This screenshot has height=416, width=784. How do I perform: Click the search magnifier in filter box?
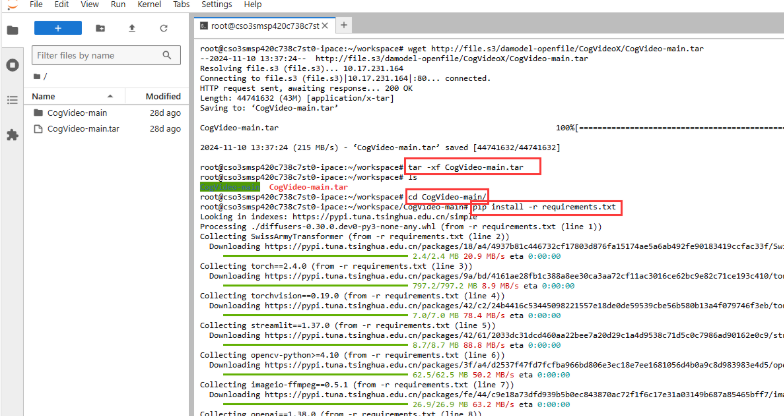tap(167, 55)
